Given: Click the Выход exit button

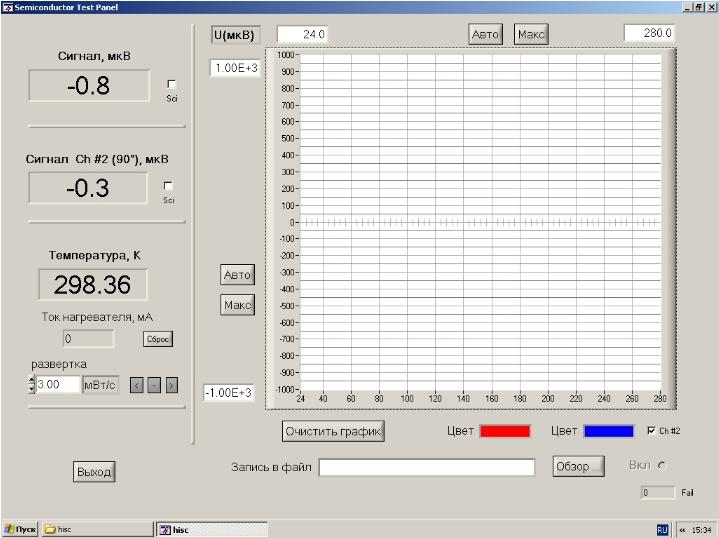Looking at the screenshot, I should tap(94, 471).
